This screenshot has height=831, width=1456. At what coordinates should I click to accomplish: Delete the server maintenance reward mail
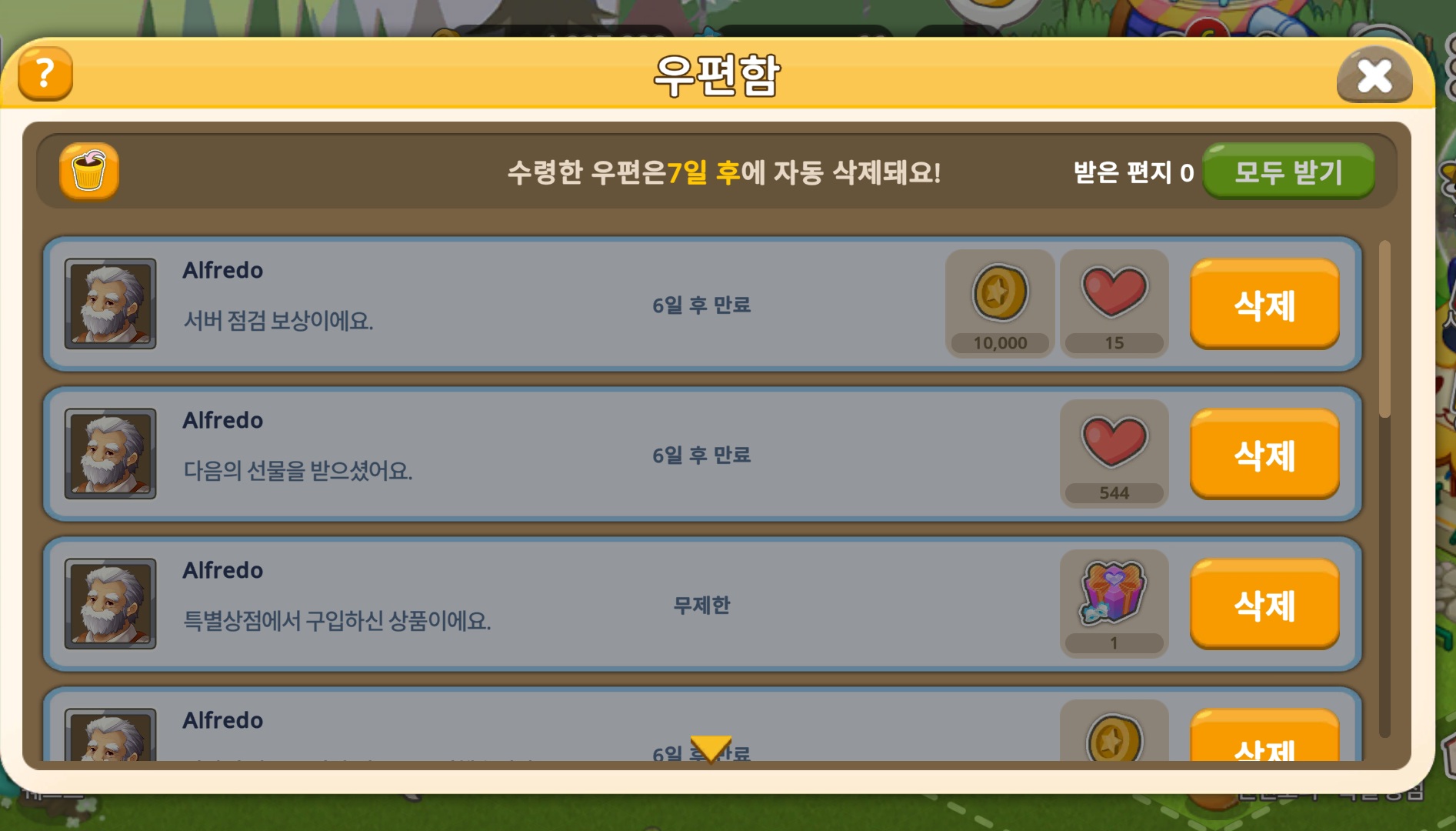pos(1264,304)
